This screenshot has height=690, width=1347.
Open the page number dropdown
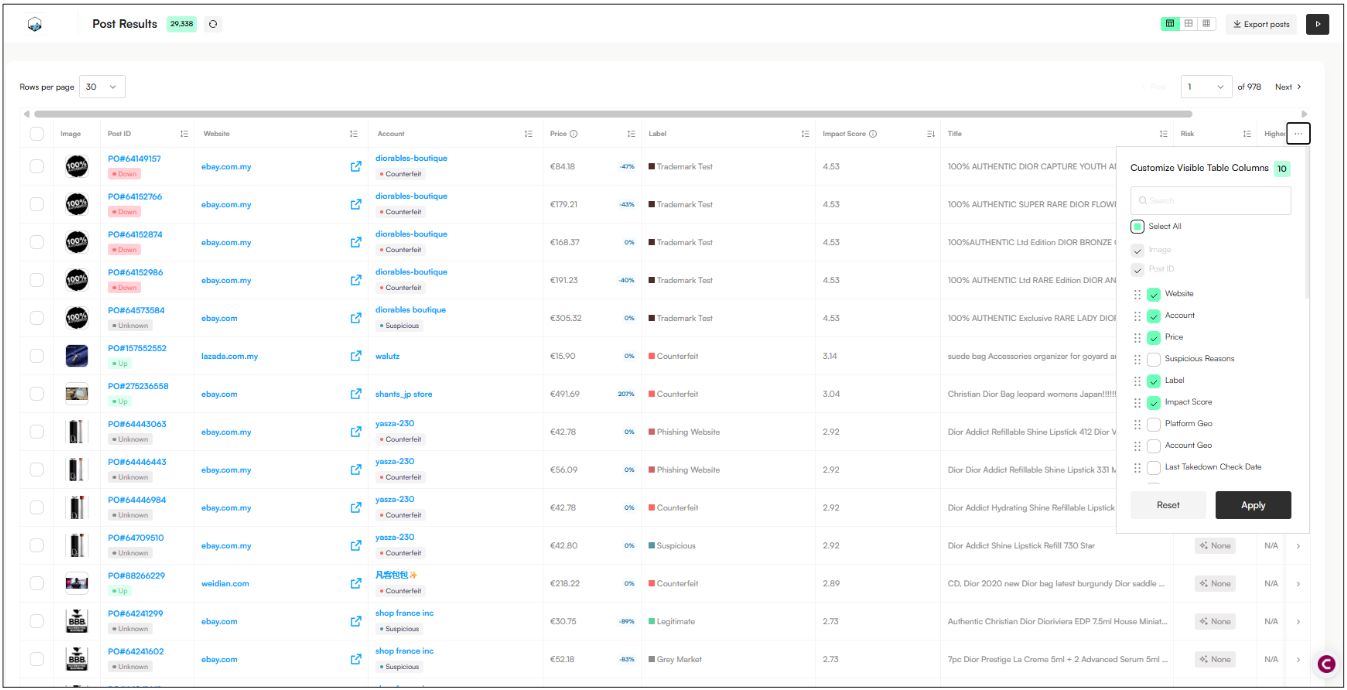[x=1206, y=87]
